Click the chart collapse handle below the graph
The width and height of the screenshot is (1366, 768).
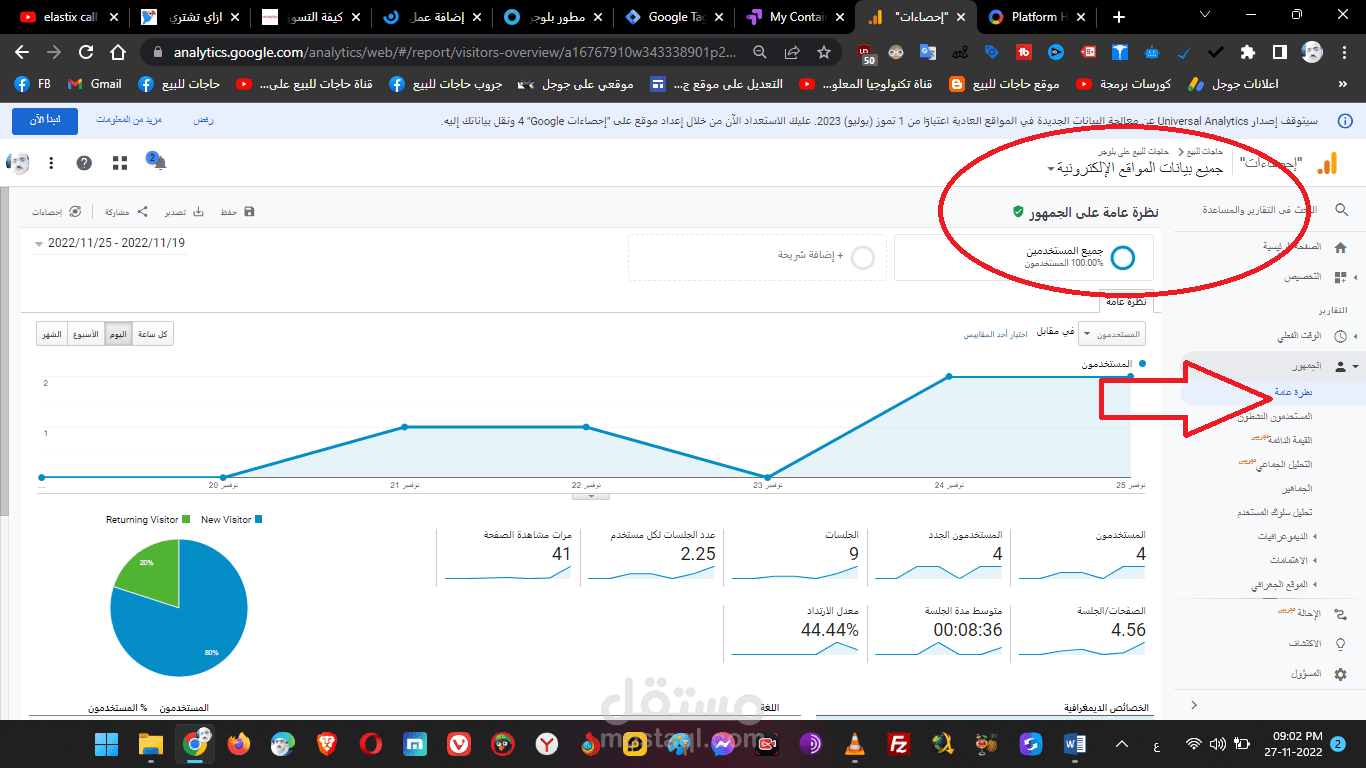(591, 495)
